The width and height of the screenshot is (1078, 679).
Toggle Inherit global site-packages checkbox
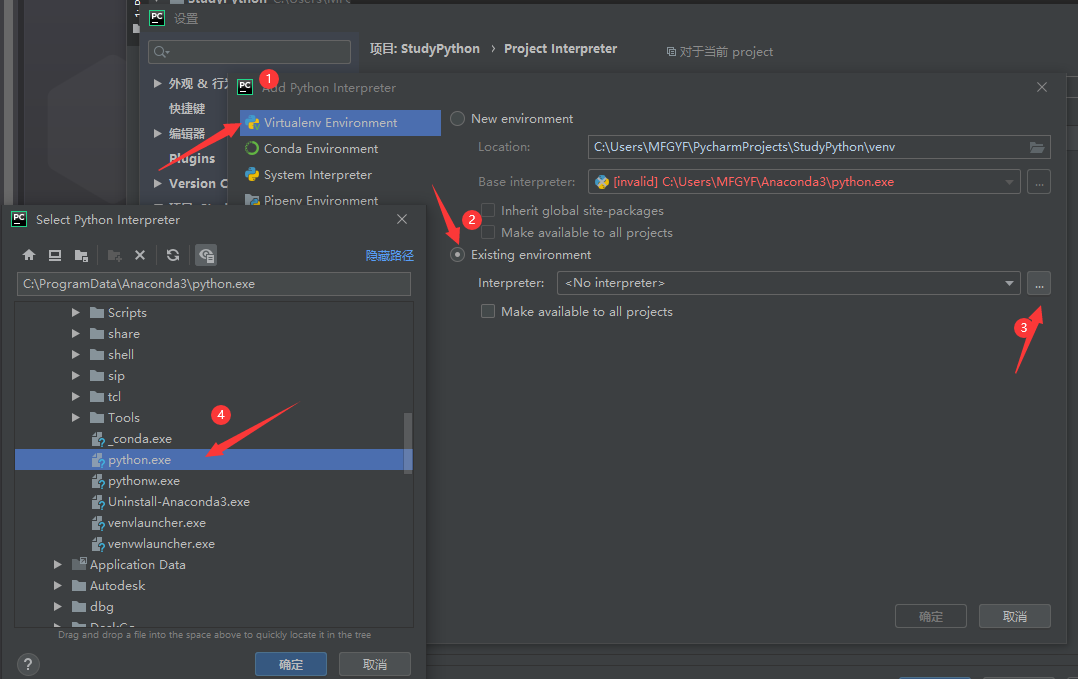coord(488,210)
